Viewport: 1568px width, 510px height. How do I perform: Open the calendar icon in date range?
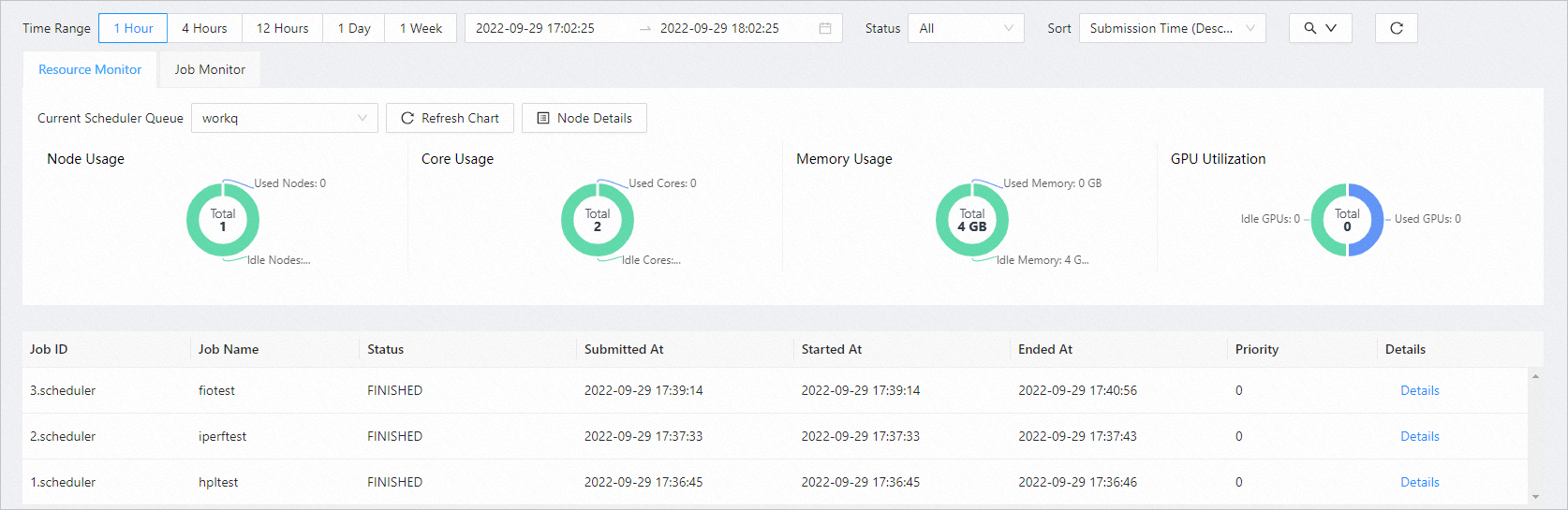[825, 28]
